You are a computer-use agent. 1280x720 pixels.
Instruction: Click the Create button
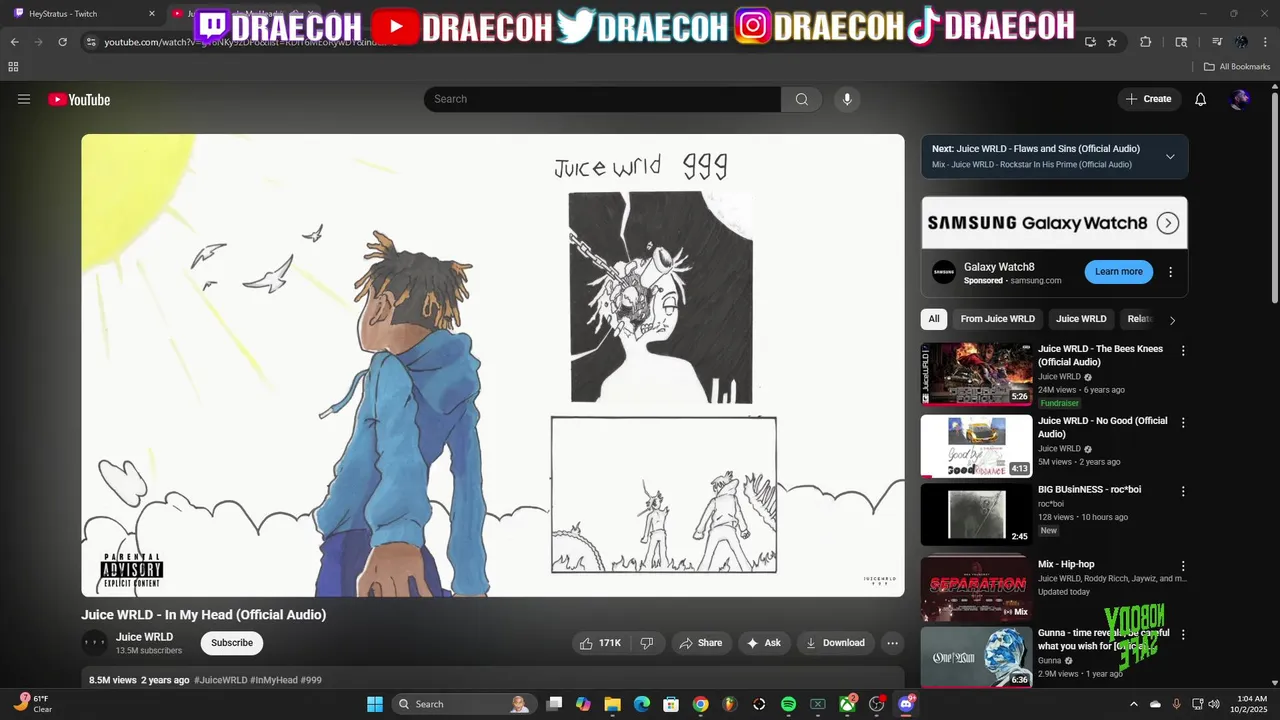pyautogui.click(x=1148, y=99)
